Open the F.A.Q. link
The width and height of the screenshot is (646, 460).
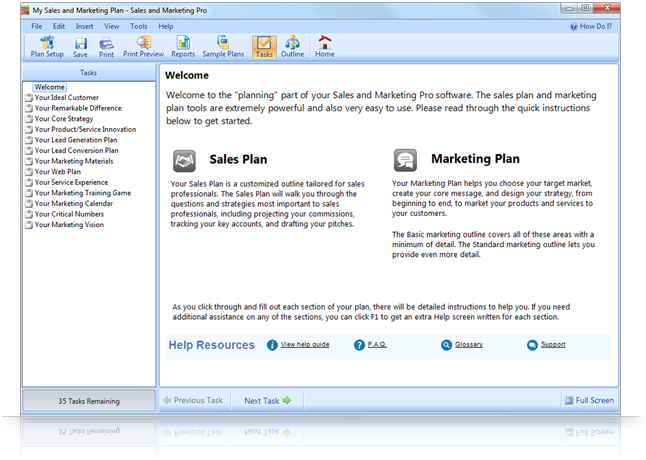377,344
